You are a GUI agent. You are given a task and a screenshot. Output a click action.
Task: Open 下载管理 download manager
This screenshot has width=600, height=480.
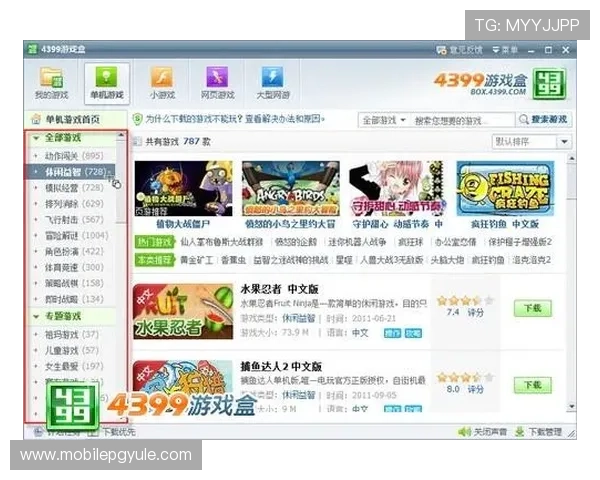click(x=539, y=432)
